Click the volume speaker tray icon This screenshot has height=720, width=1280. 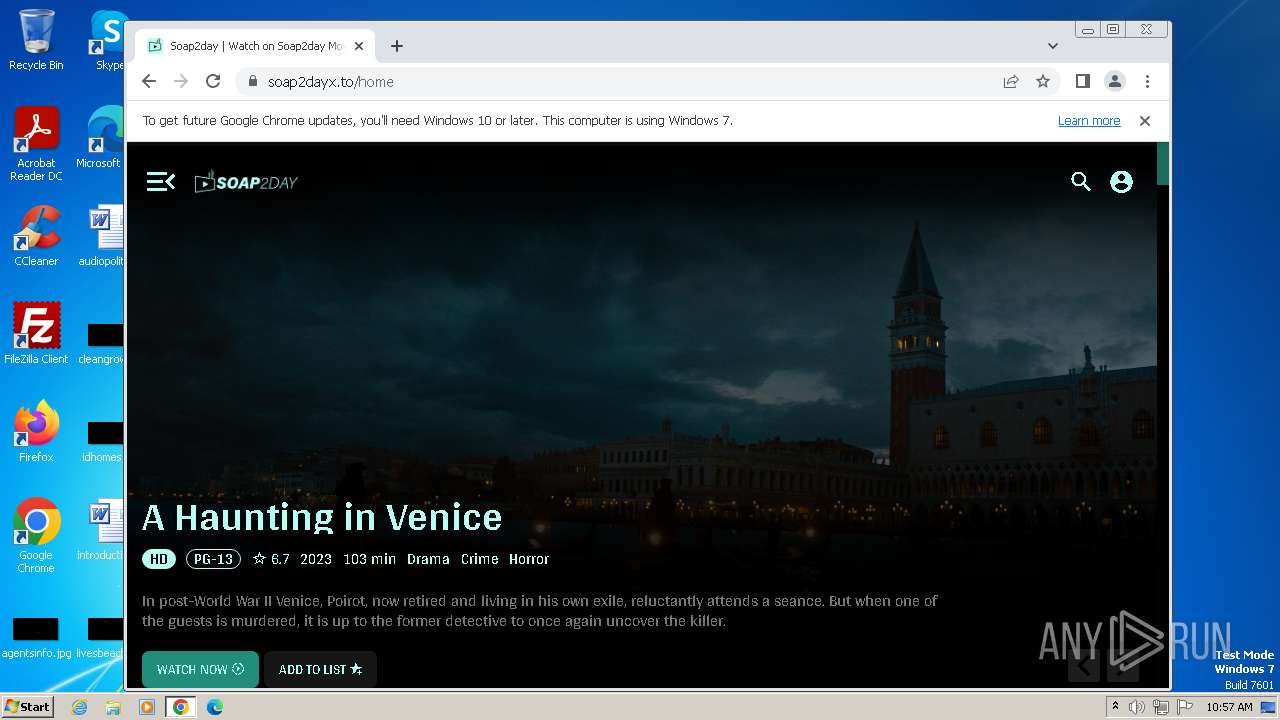pos(1137,707)
